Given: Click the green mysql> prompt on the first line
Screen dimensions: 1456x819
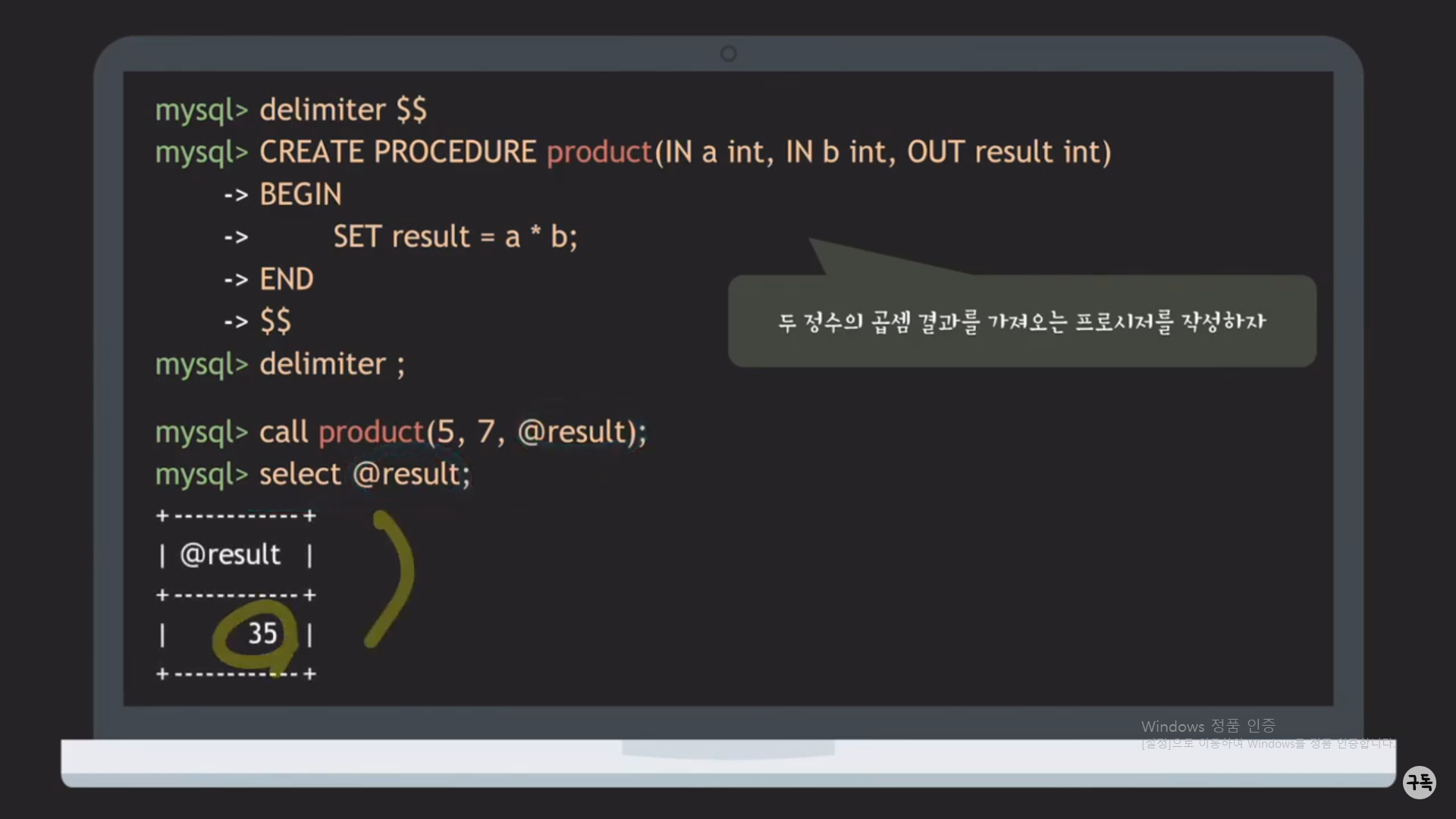Looking at the screenshot, I should pyautogui.click(x=202, y=110).
